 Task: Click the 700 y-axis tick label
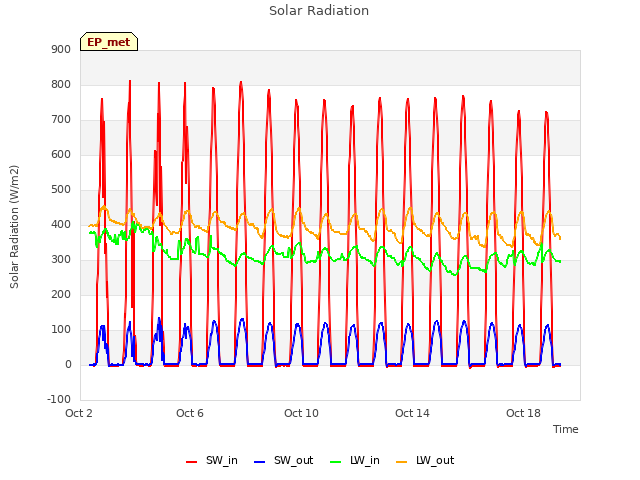tap(61, 120)
